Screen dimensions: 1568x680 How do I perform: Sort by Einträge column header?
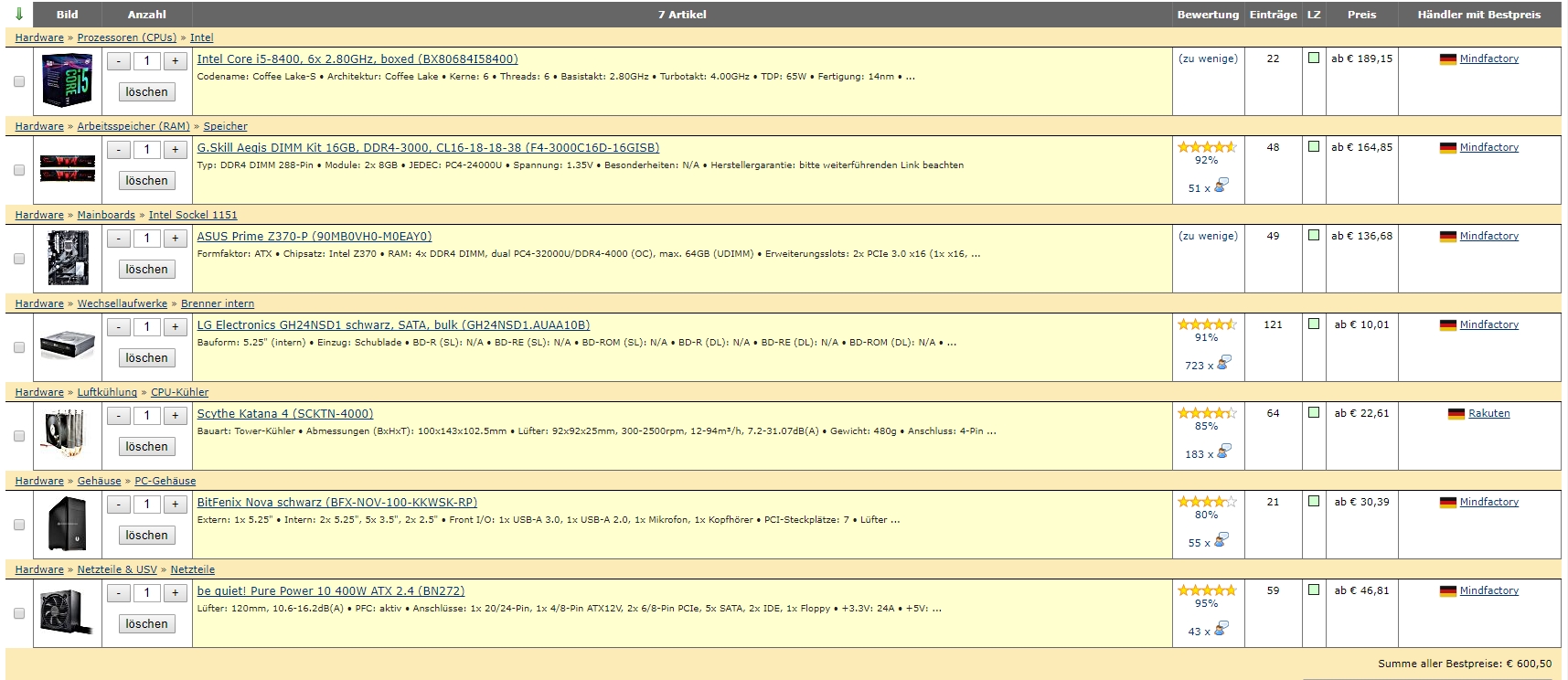pos(1274,15)
